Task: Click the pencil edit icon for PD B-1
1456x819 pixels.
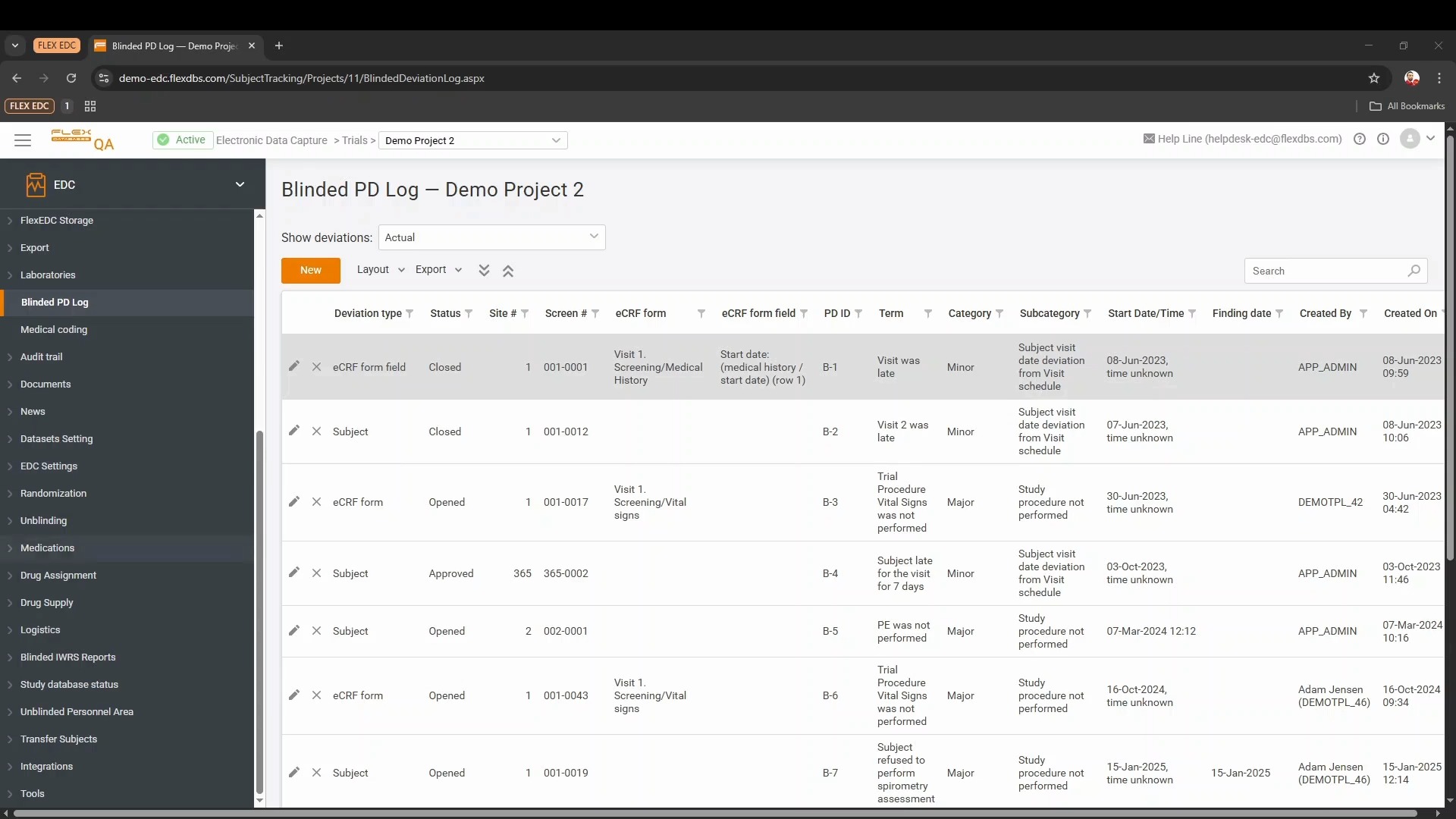Action: click(x=293, y=366)
